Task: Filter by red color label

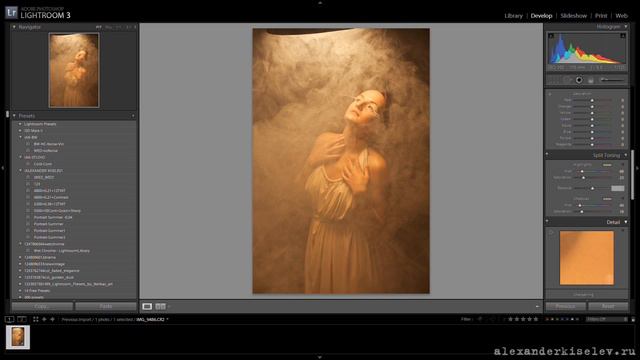Action: [x=547, y=319]
